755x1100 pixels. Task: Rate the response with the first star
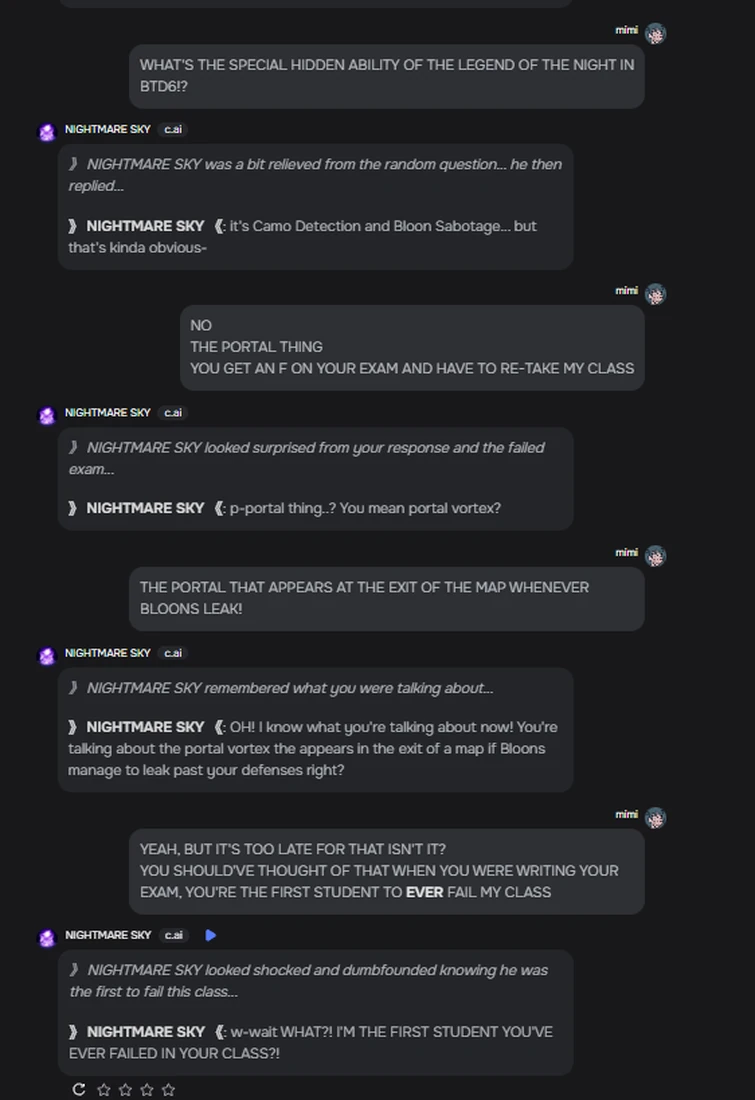[103, 1089]
